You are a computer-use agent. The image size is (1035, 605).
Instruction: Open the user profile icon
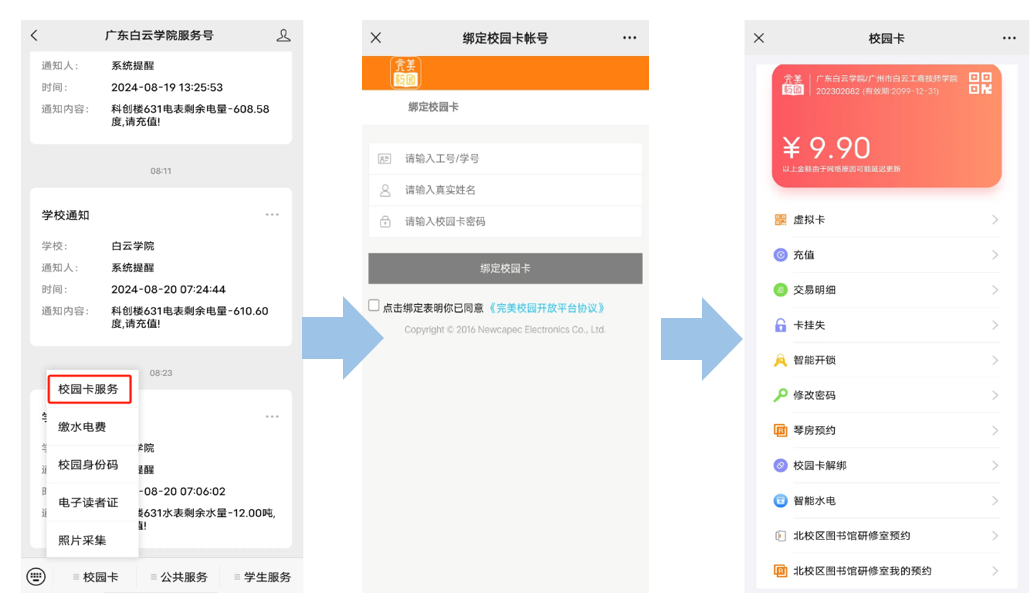coord(283,36)
